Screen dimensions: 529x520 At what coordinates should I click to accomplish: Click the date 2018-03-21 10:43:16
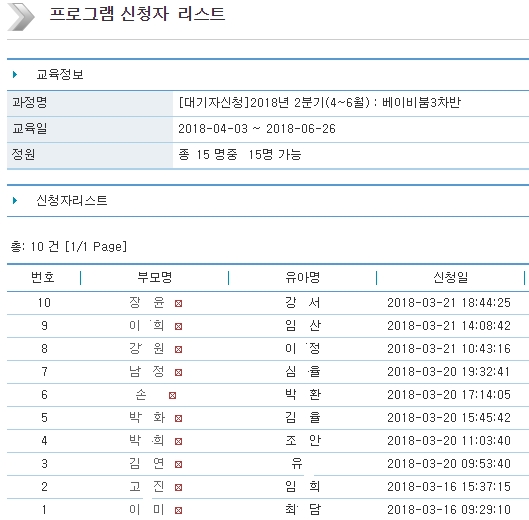coord(449,349)
